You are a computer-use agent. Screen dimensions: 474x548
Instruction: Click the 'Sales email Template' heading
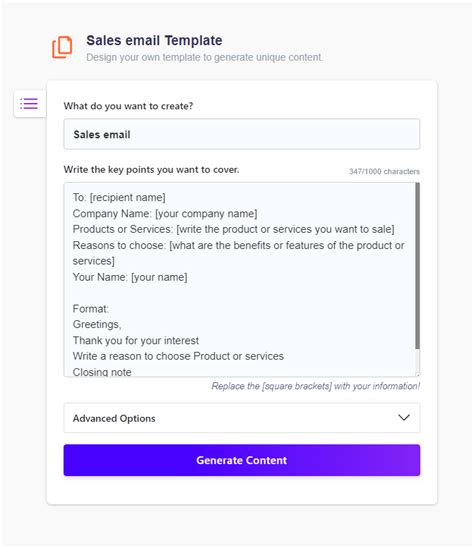[x=154, y=40]
